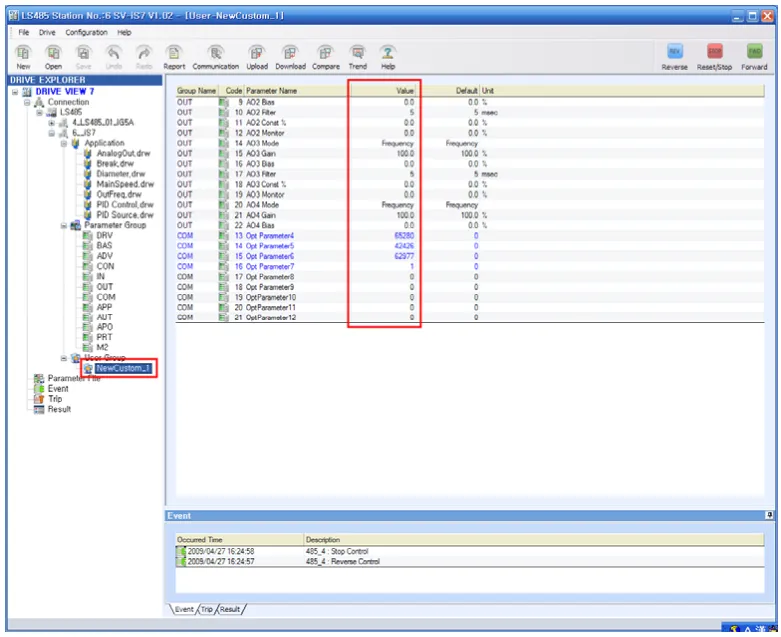Open the Compare tool

click(325, 55)
